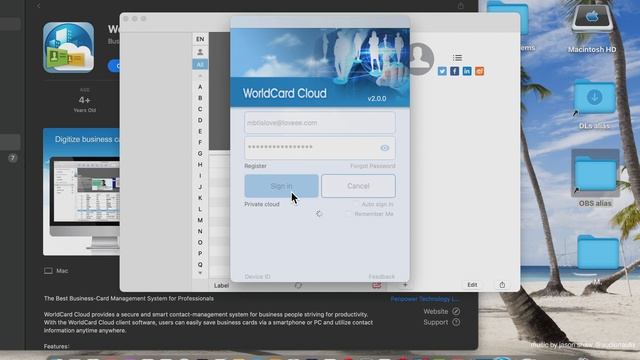Open the Feedback link
The height and width of the screenshot is (360, 640).
(x=382, y=277)
